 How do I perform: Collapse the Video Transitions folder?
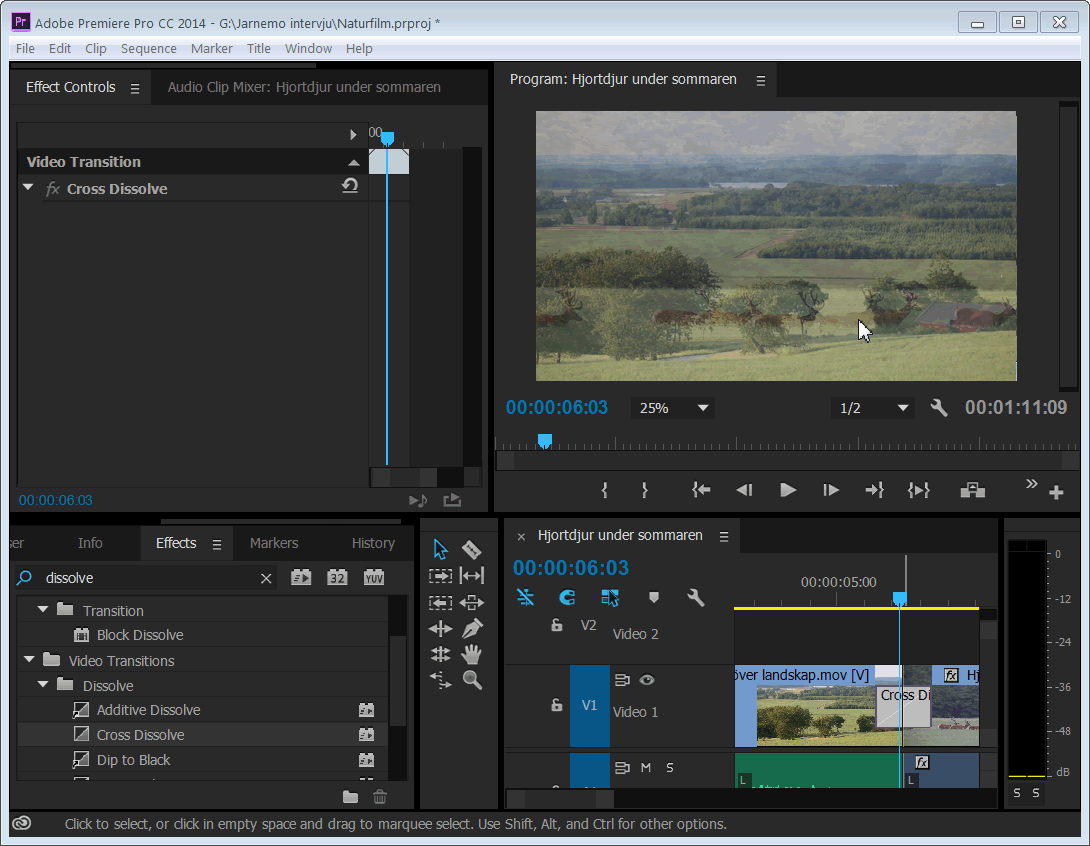(28, 660)
